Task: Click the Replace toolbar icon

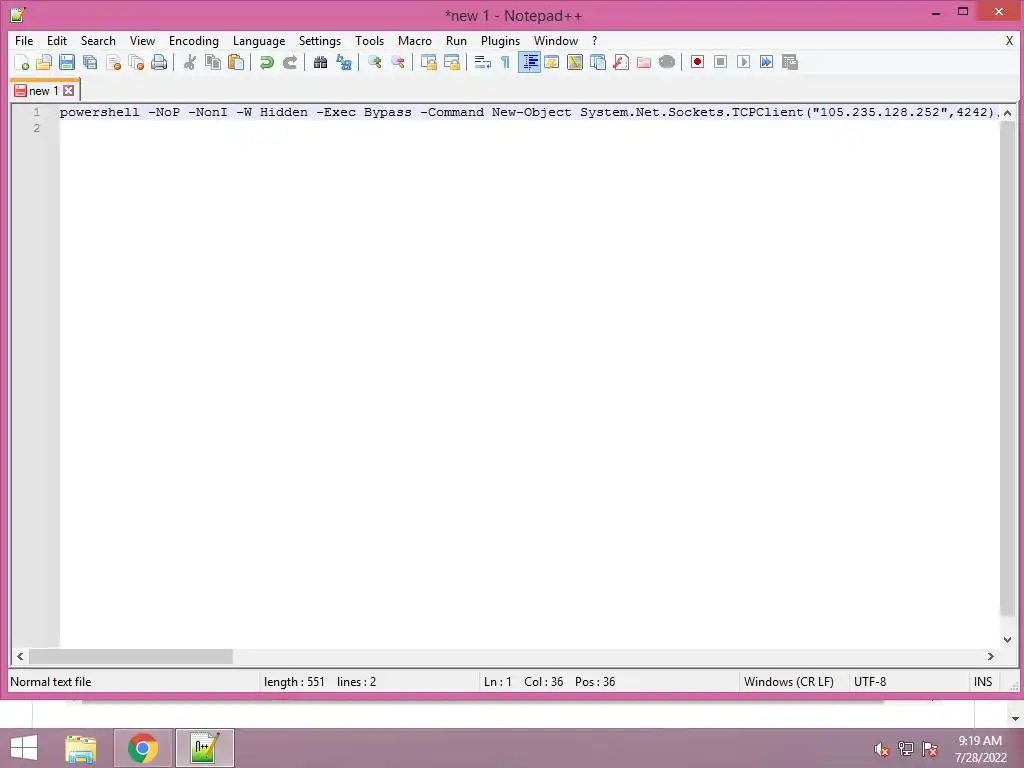Action: pyautogui.click(x=344, y=62)
